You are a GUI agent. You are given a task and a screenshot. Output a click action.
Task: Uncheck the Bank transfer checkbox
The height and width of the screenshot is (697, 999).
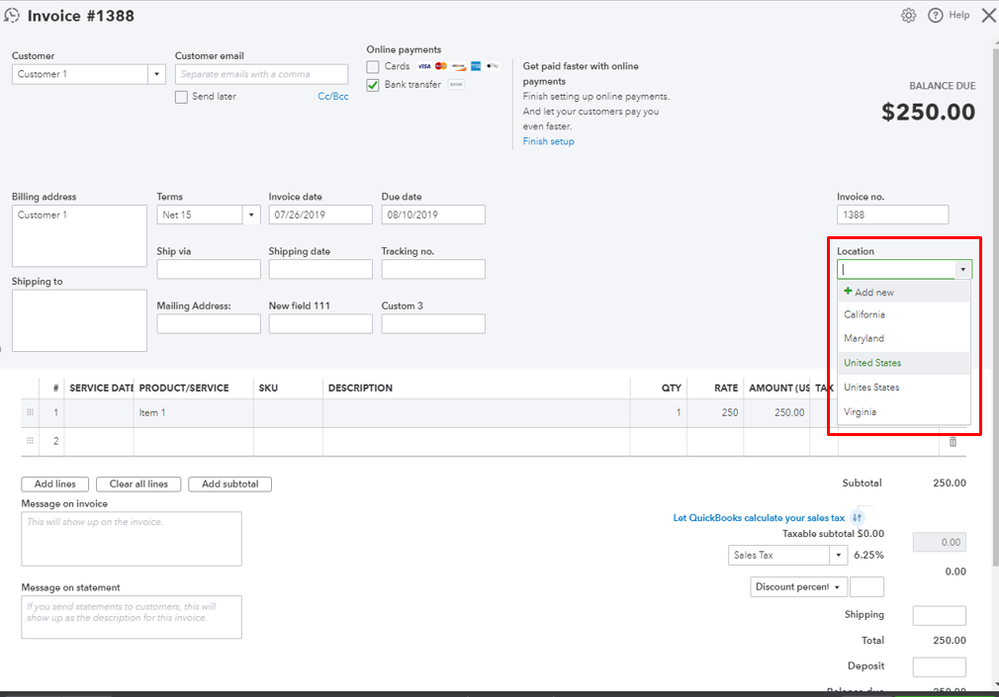point(373,85)
